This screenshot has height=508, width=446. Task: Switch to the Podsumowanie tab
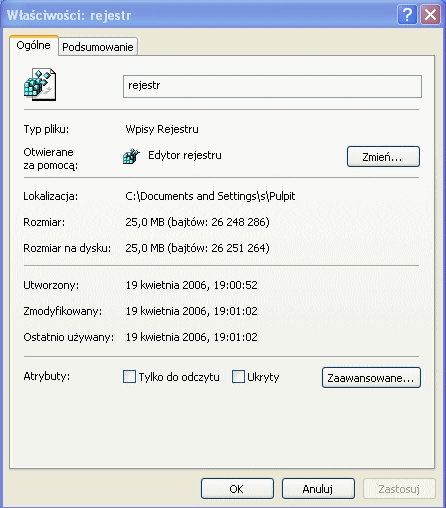point(98,47)
